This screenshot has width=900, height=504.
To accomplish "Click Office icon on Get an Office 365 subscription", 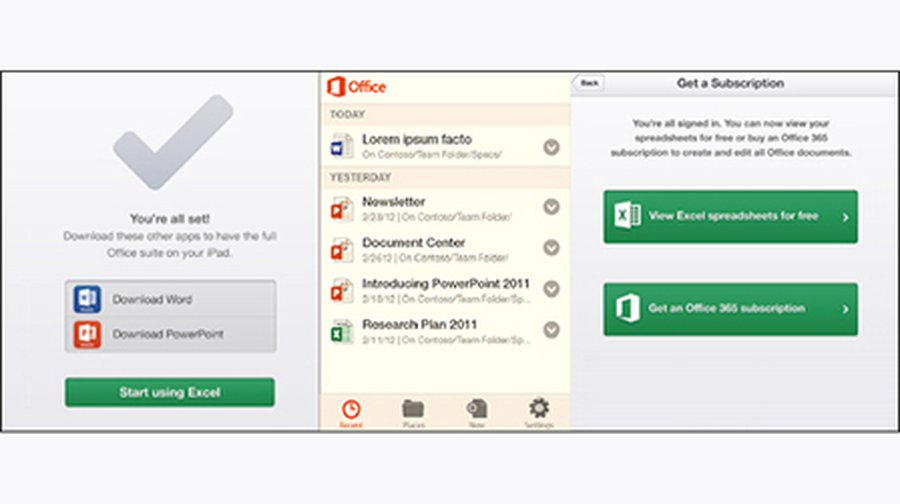I will [x=627, y=308].
